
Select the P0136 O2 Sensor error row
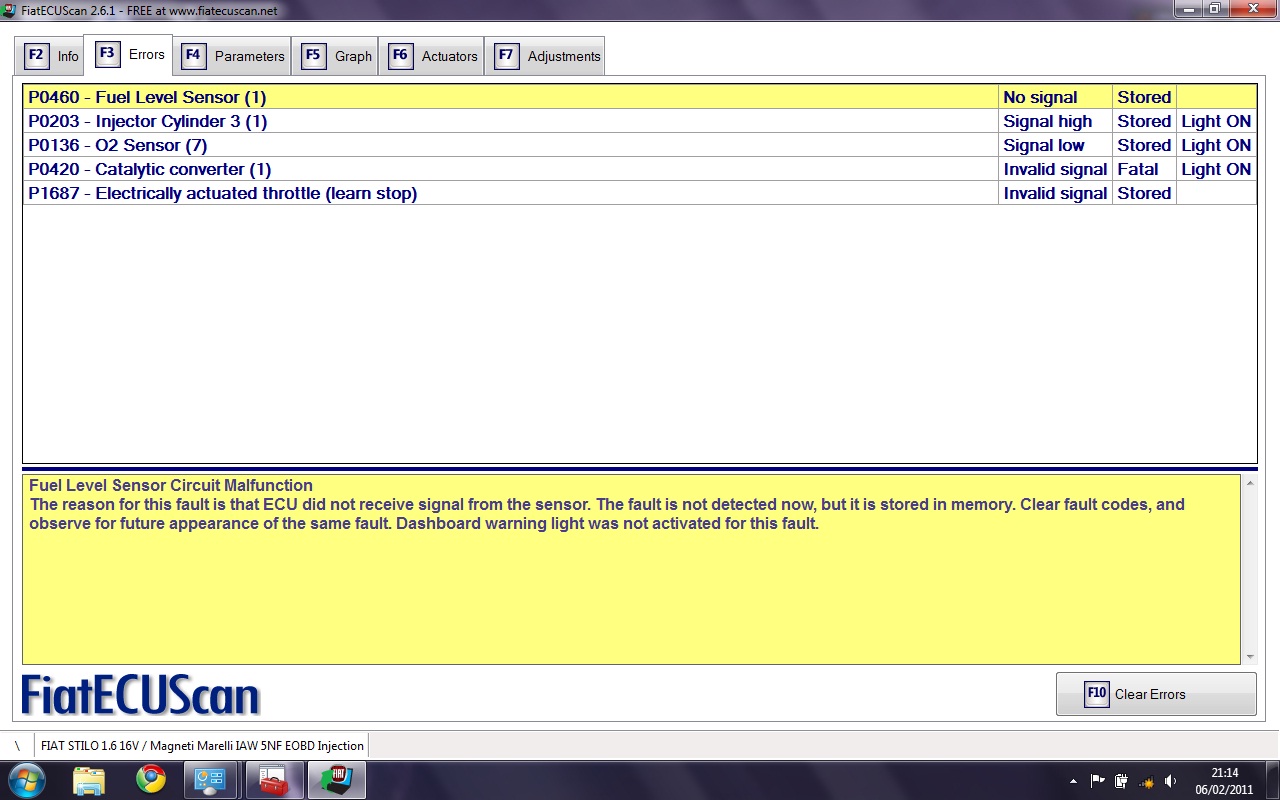[x=640, y=145]
